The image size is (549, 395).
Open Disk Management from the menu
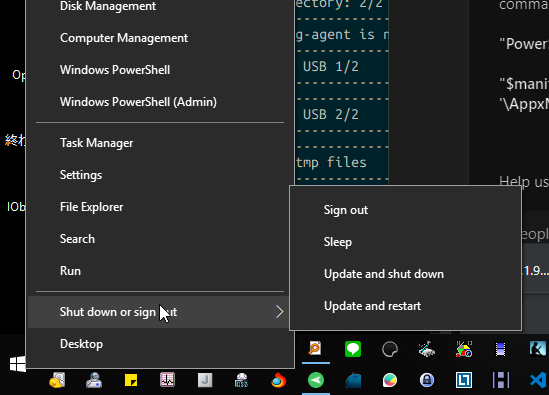click(108, 6)
